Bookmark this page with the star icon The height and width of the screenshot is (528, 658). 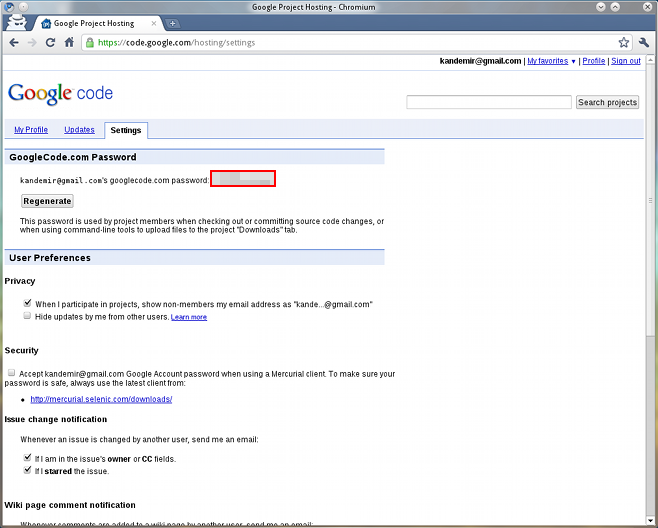pyautogui.click(x=624, y=42)
